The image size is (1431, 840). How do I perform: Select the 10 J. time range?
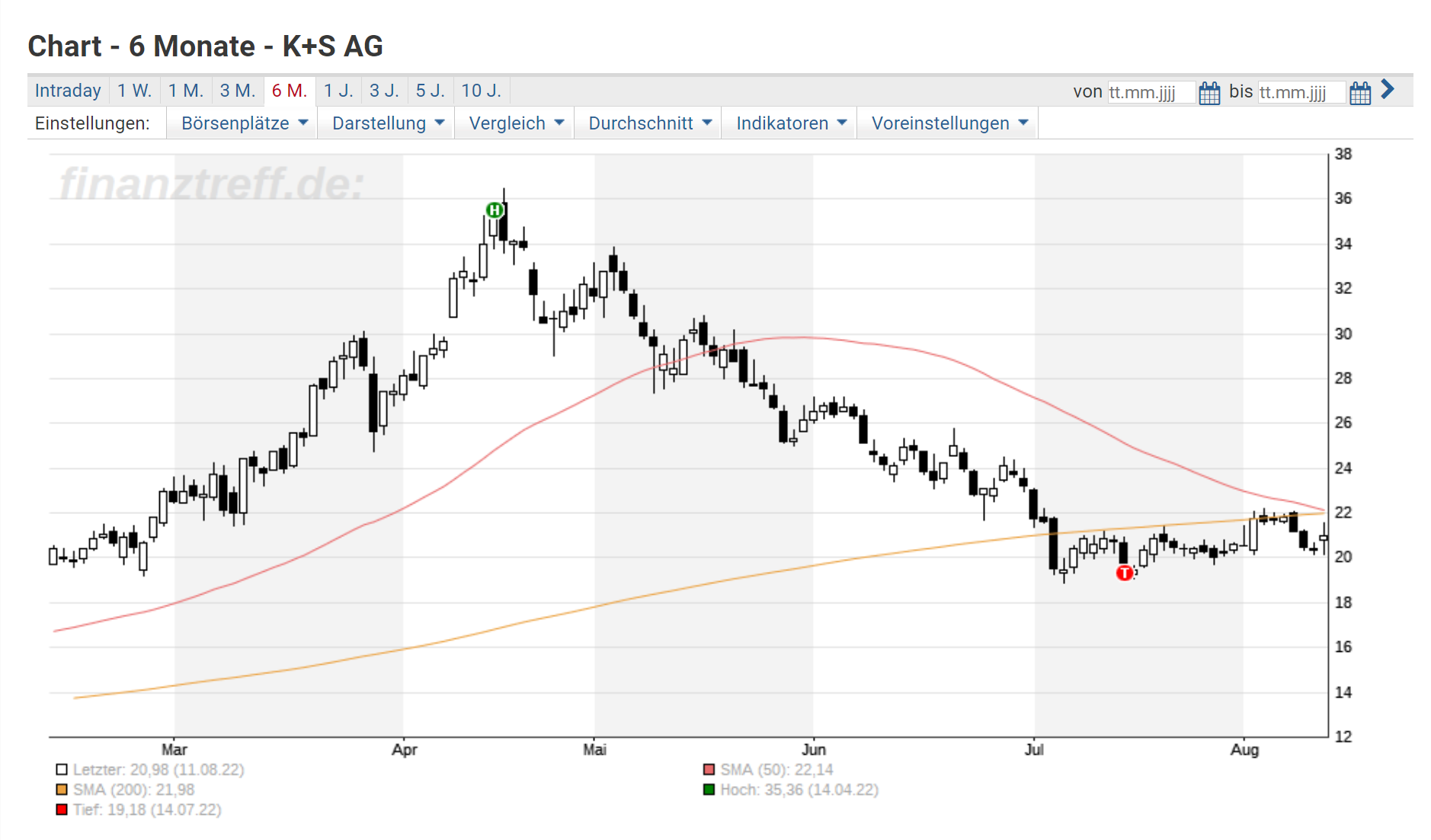(x=482, y=91)
